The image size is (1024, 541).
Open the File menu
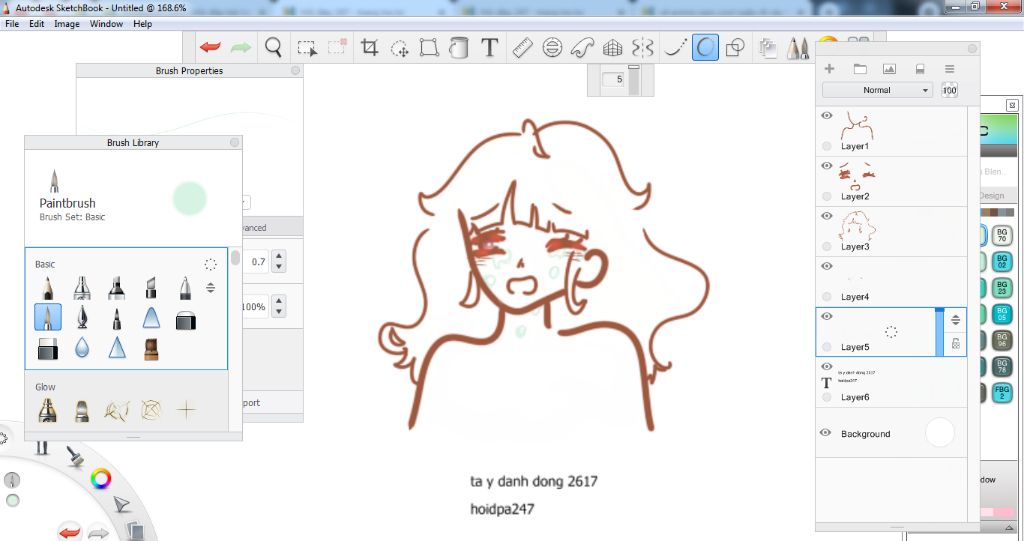pyautogui.click(x=12, y=24)
